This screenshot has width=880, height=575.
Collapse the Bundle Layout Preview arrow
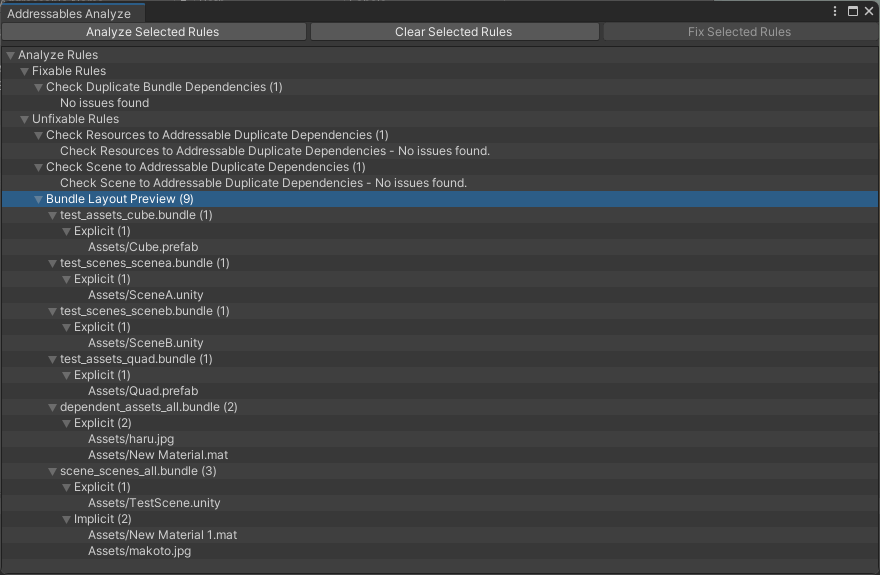coord(38,200)
